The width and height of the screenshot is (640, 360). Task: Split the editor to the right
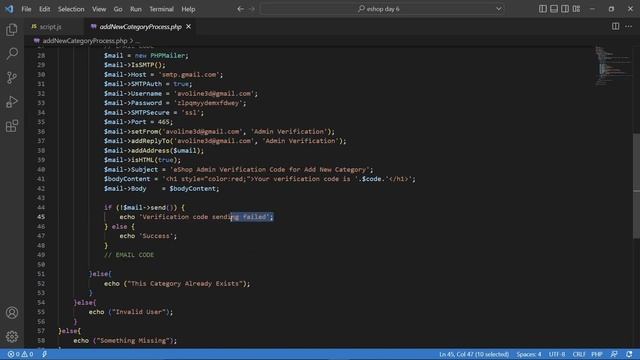[x=615, y=27]
